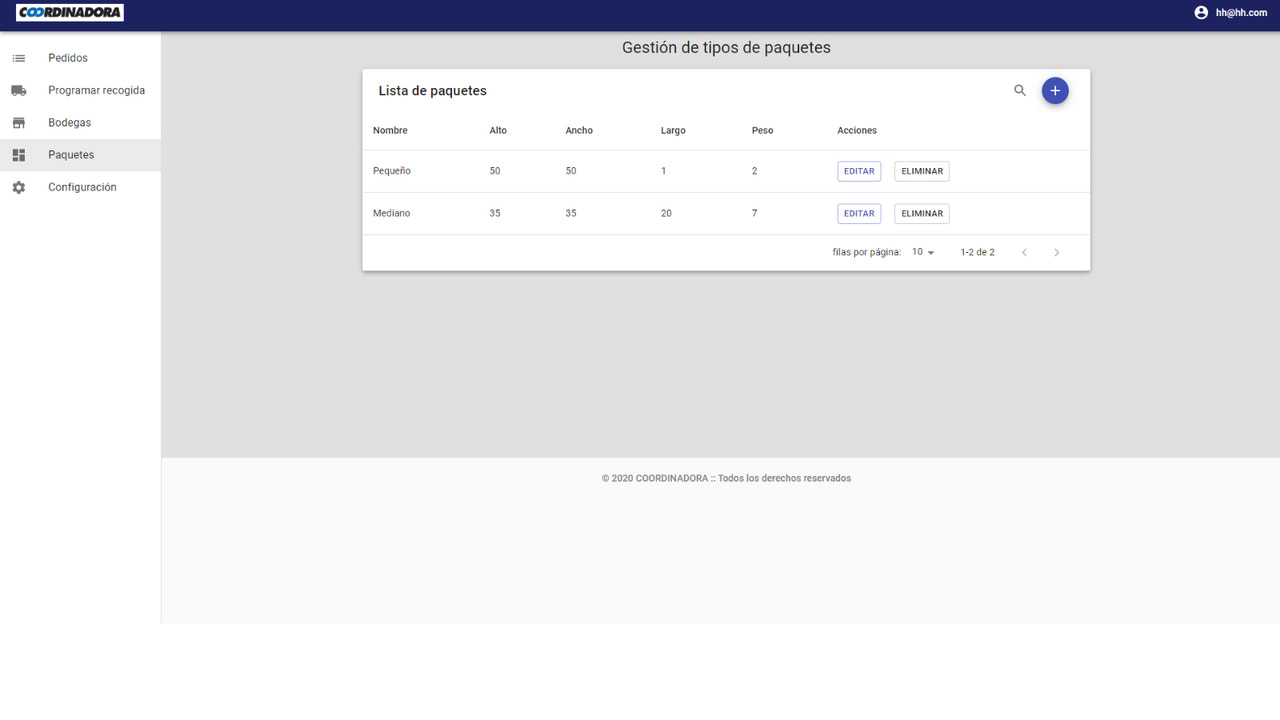Click the truck icon next to Programar recogida
The width and height of the screenshot is (1280, 720).
click(x=18, y=89)
